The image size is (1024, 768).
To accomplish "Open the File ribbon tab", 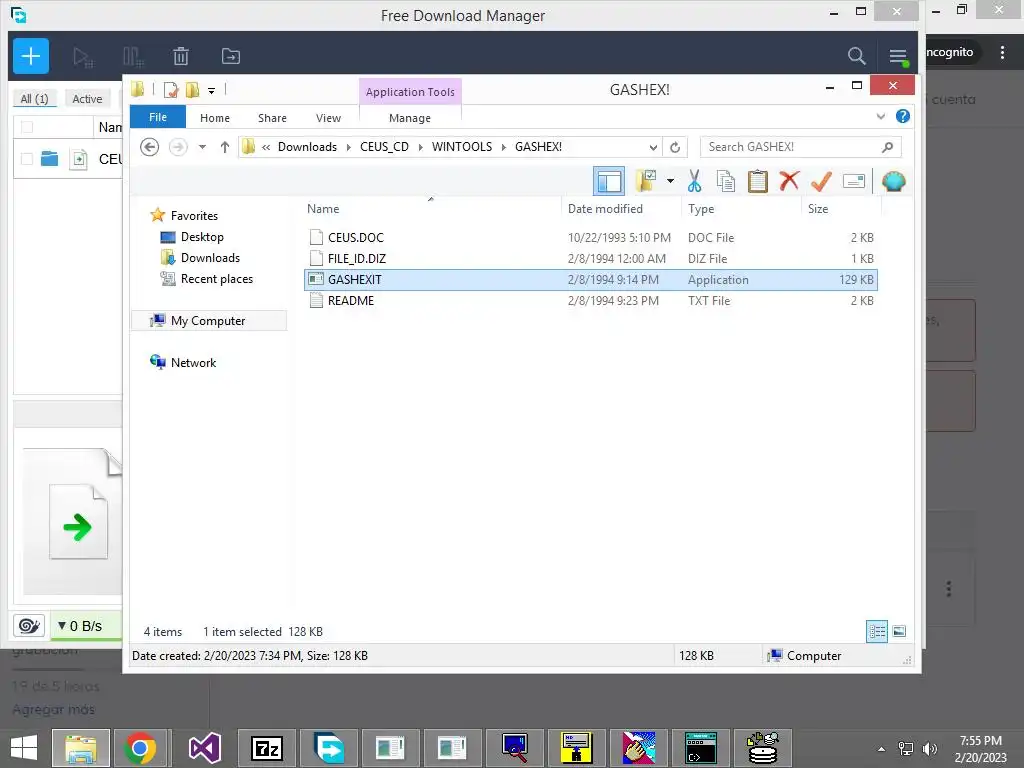I will coord(158,117).
